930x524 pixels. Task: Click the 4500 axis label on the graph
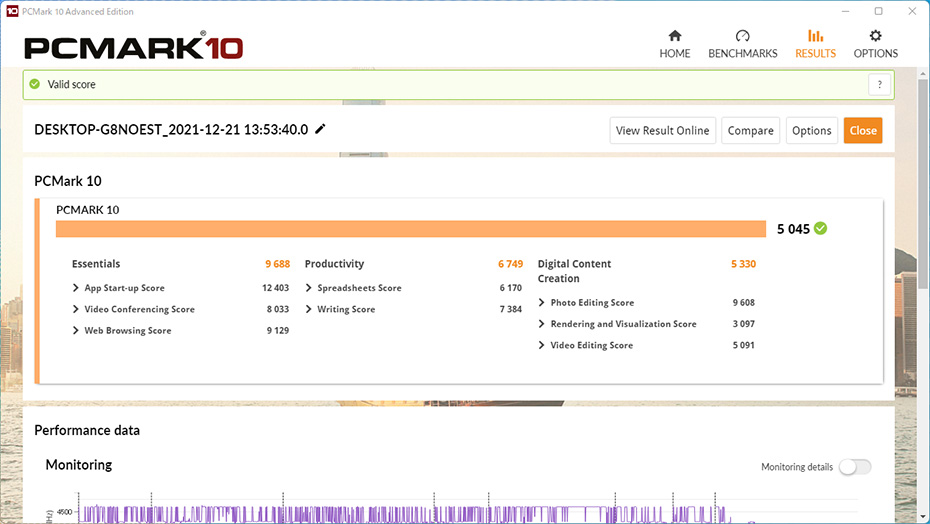65,512
